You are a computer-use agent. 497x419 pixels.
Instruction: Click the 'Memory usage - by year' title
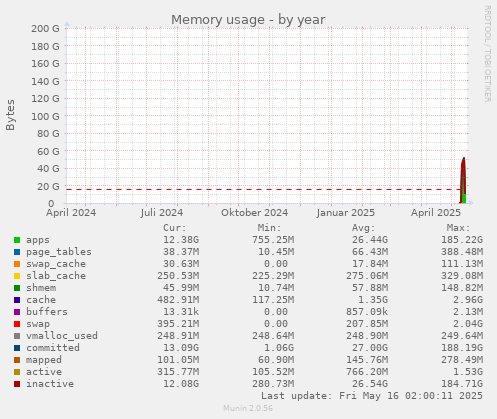point(248,20)
